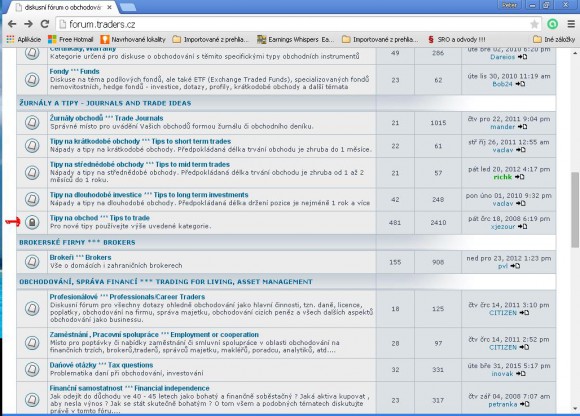Click the green extension icon in toolbar
This screenshot has width=580, height=416.
553,24
